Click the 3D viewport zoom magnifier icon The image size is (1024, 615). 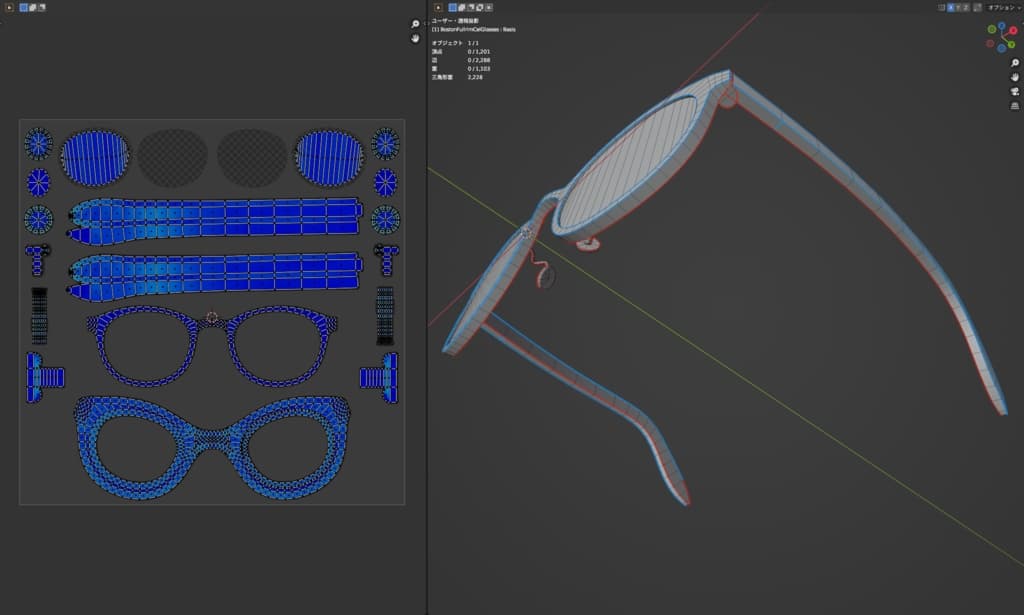click(1014, 63)
